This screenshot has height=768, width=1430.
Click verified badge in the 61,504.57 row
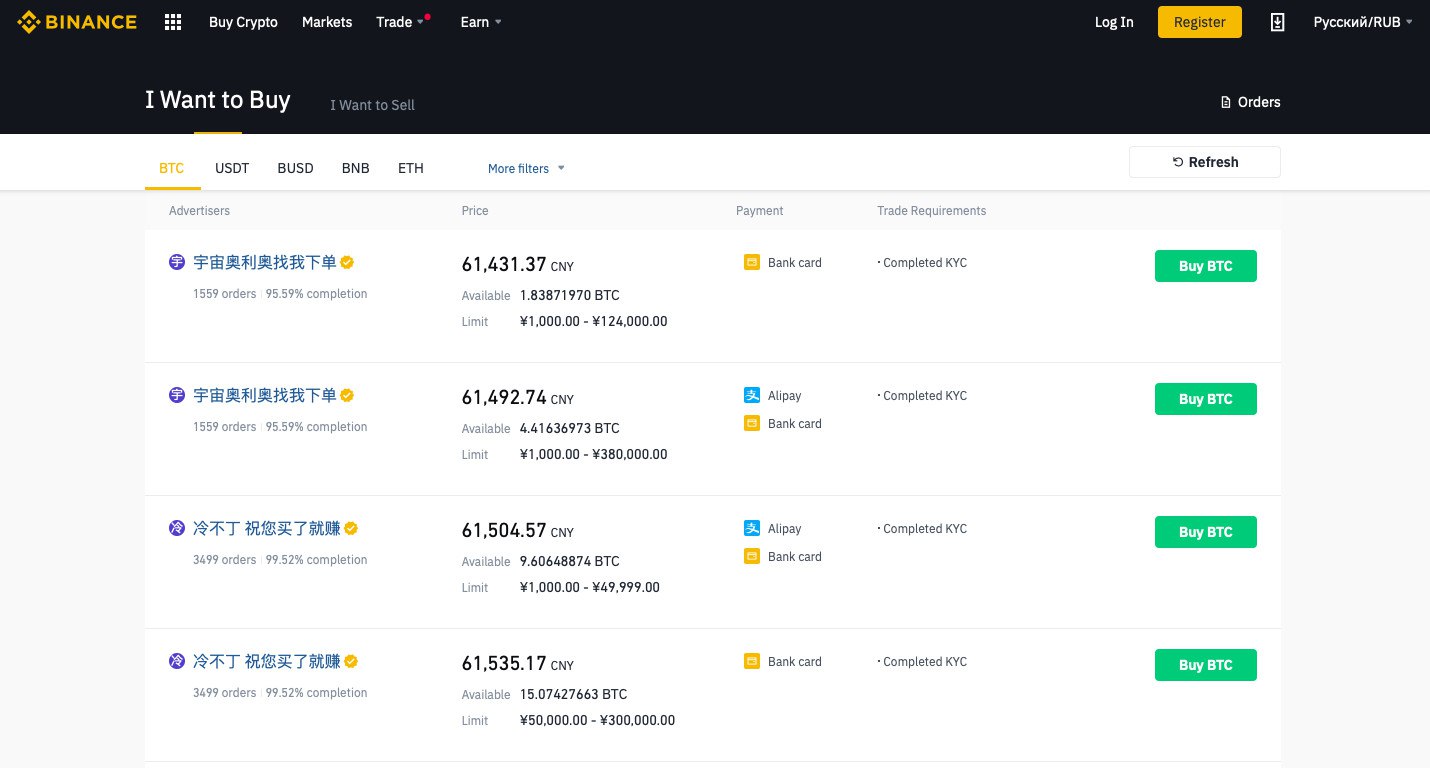351,528
